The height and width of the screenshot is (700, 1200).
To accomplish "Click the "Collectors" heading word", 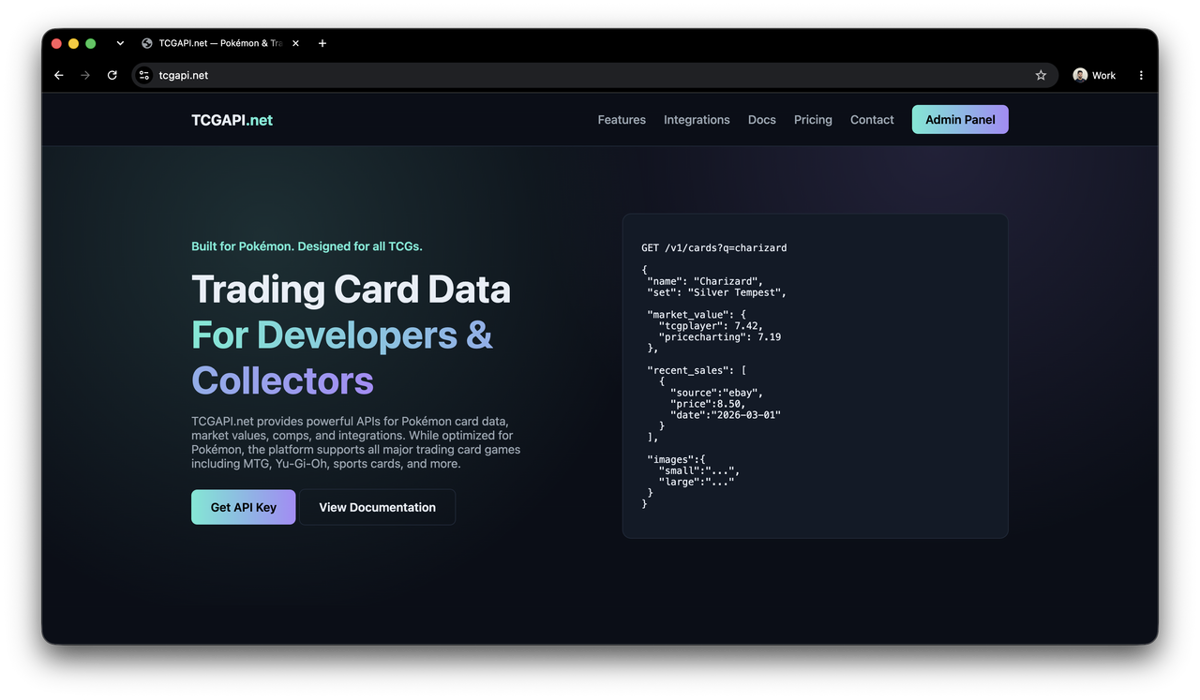I will pos(282,381).
